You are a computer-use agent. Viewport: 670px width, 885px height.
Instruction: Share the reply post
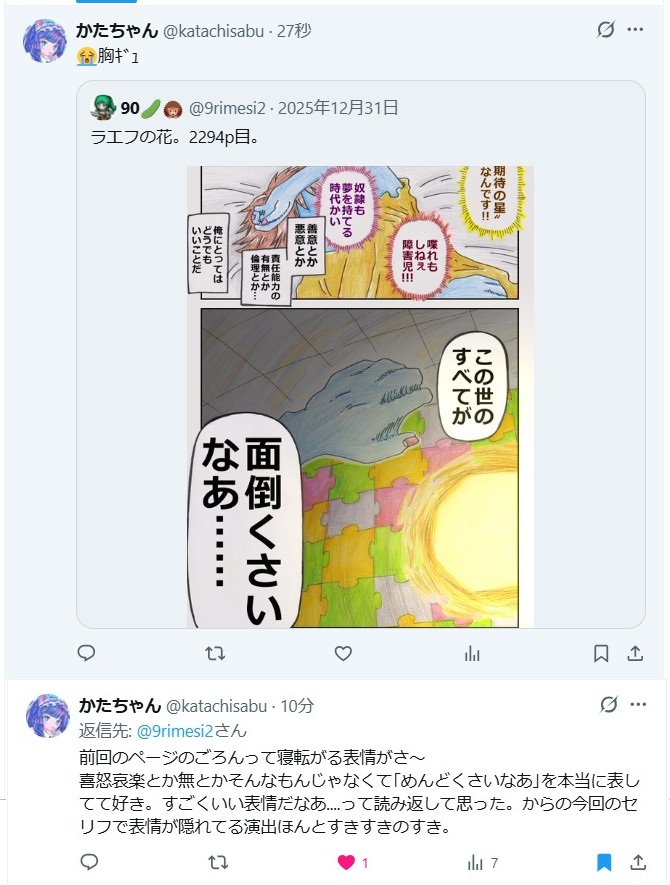pyautogui.click(x=638, y=862)
